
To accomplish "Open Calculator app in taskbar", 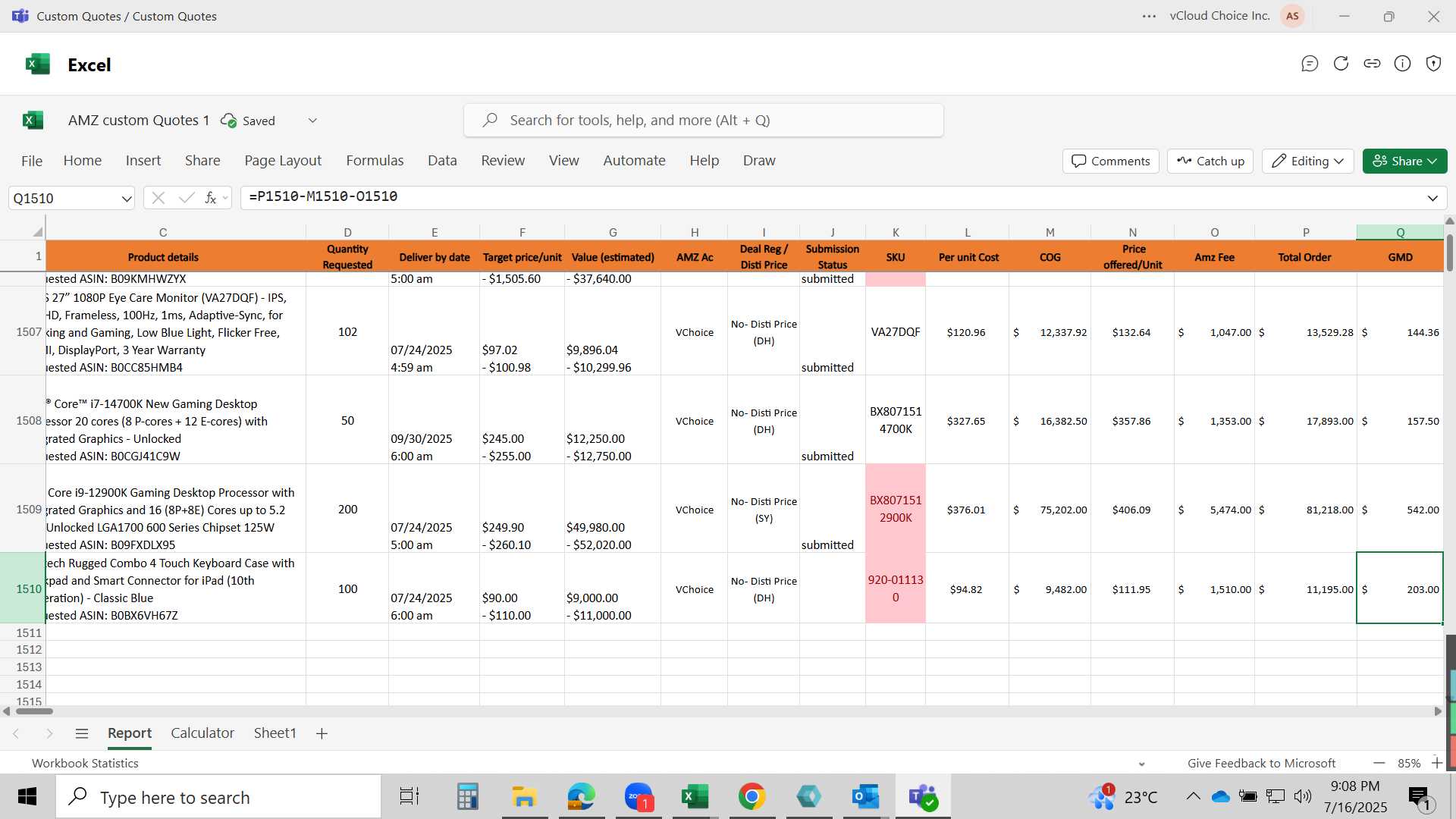I will coord(468,797).
